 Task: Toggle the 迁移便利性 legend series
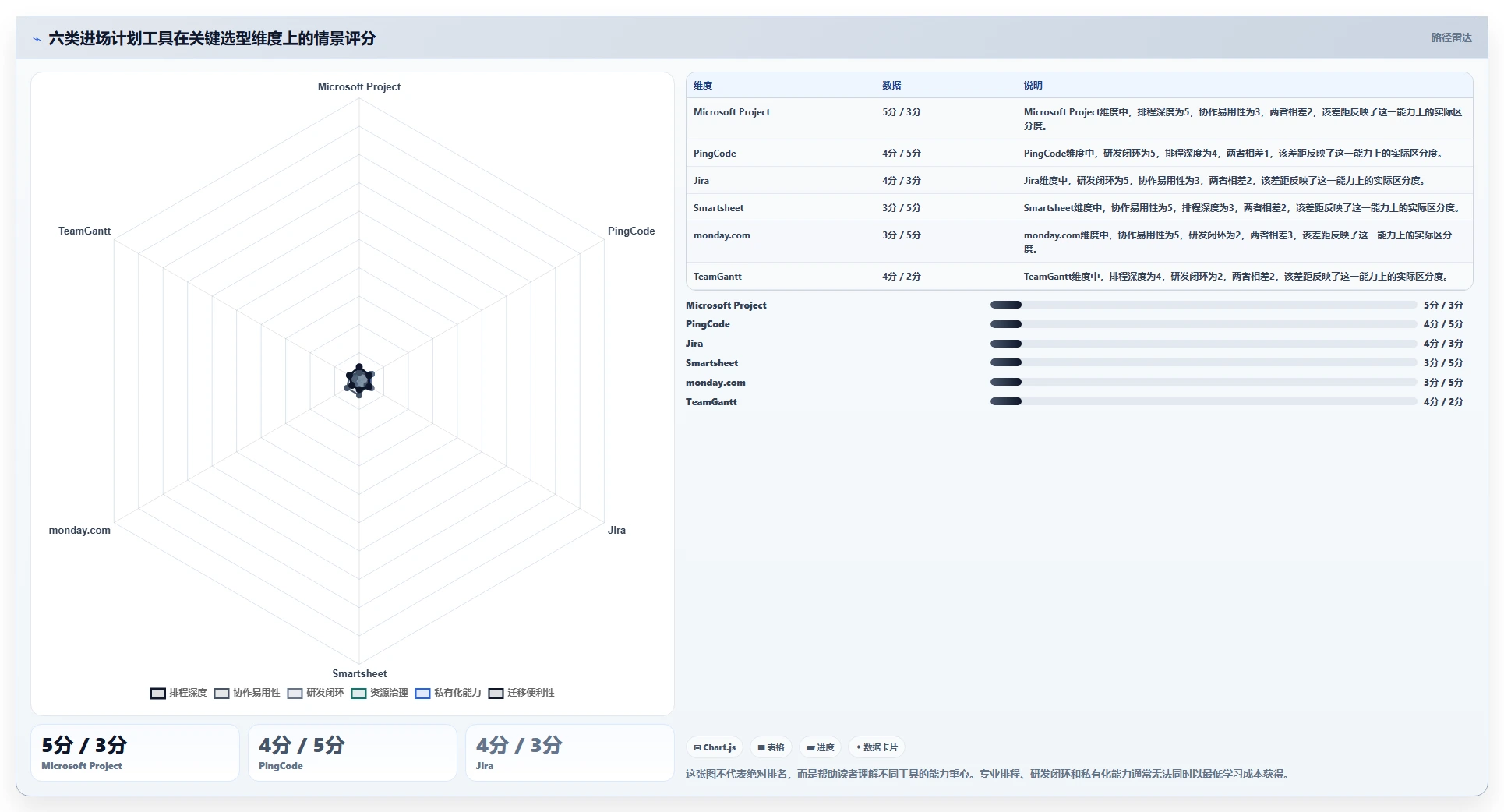pyautogui.click(x=521, y=693)
